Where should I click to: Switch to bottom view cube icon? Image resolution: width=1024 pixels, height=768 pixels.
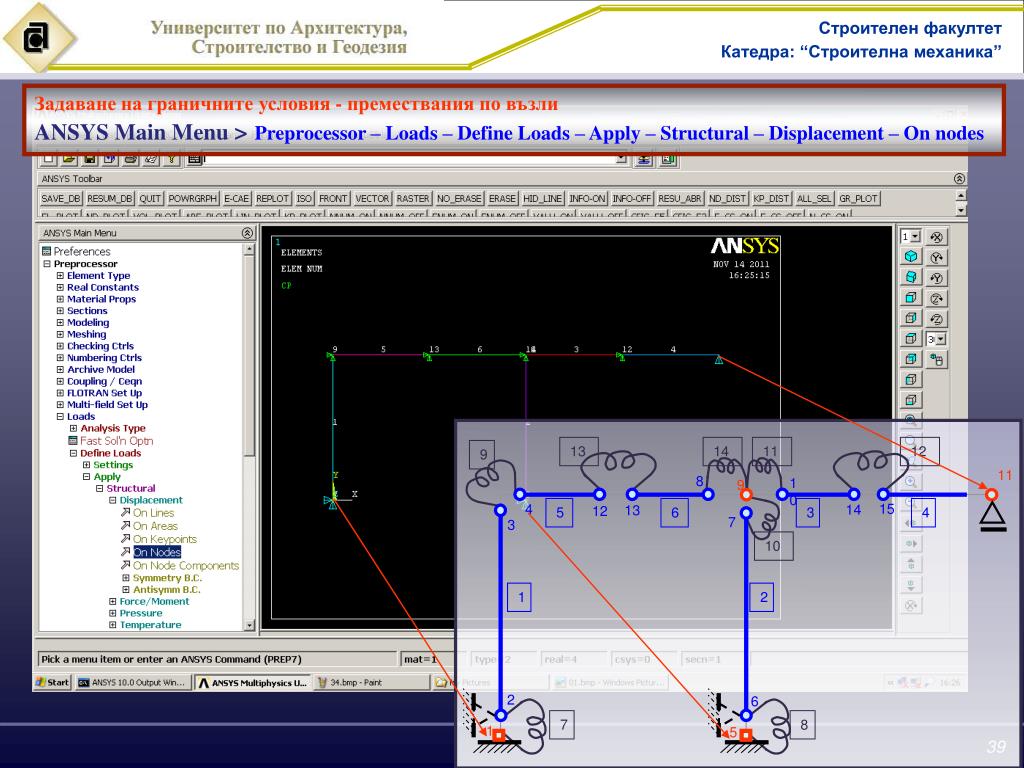[x=912, y=399]
